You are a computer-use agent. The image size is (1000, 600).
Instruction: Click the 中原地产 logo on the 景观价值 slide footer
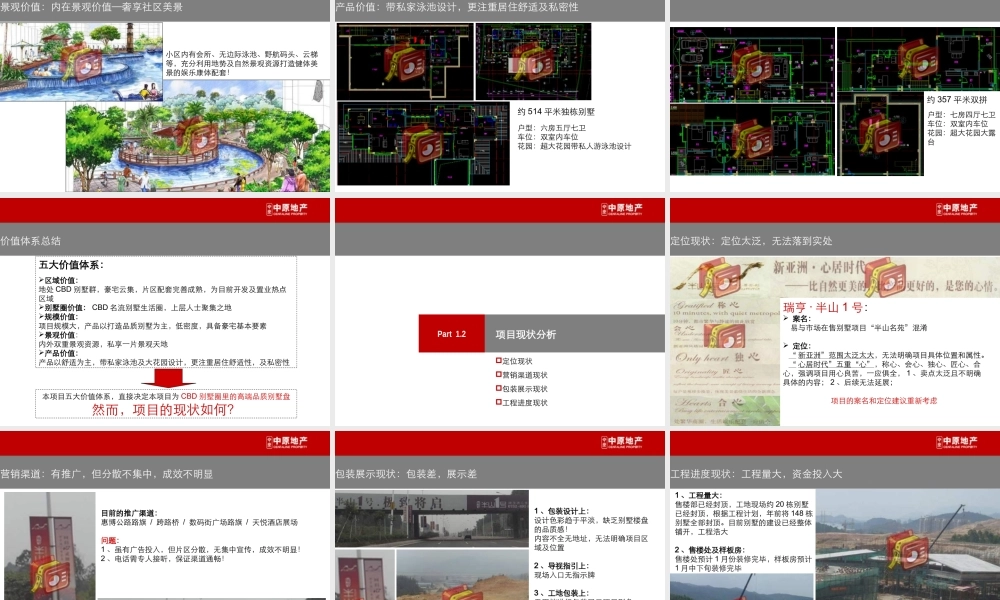coord(286,209)
